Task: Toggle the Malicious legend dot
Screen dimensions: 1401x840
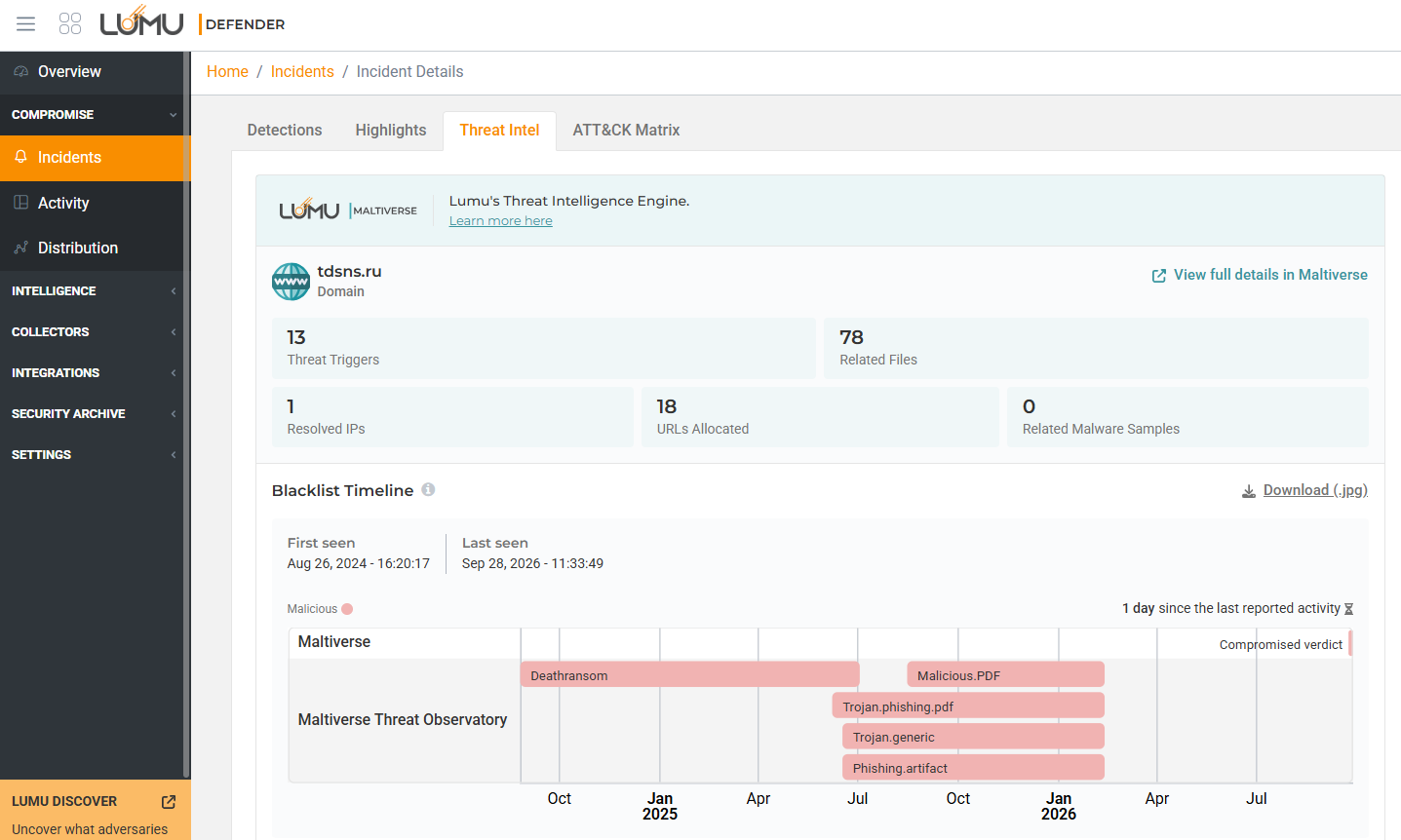Action: 347,609
